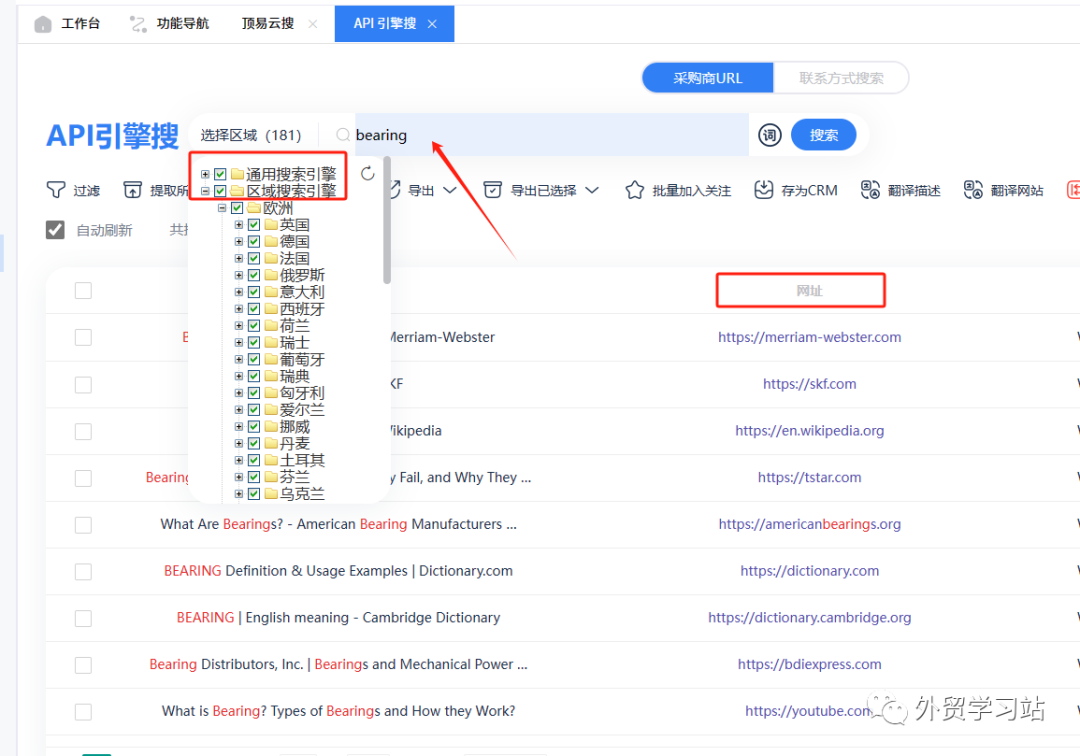Screen dimensions: 1080x756
Task: Toggle the select-all checkbox in the table header
Action: [83, 291]
